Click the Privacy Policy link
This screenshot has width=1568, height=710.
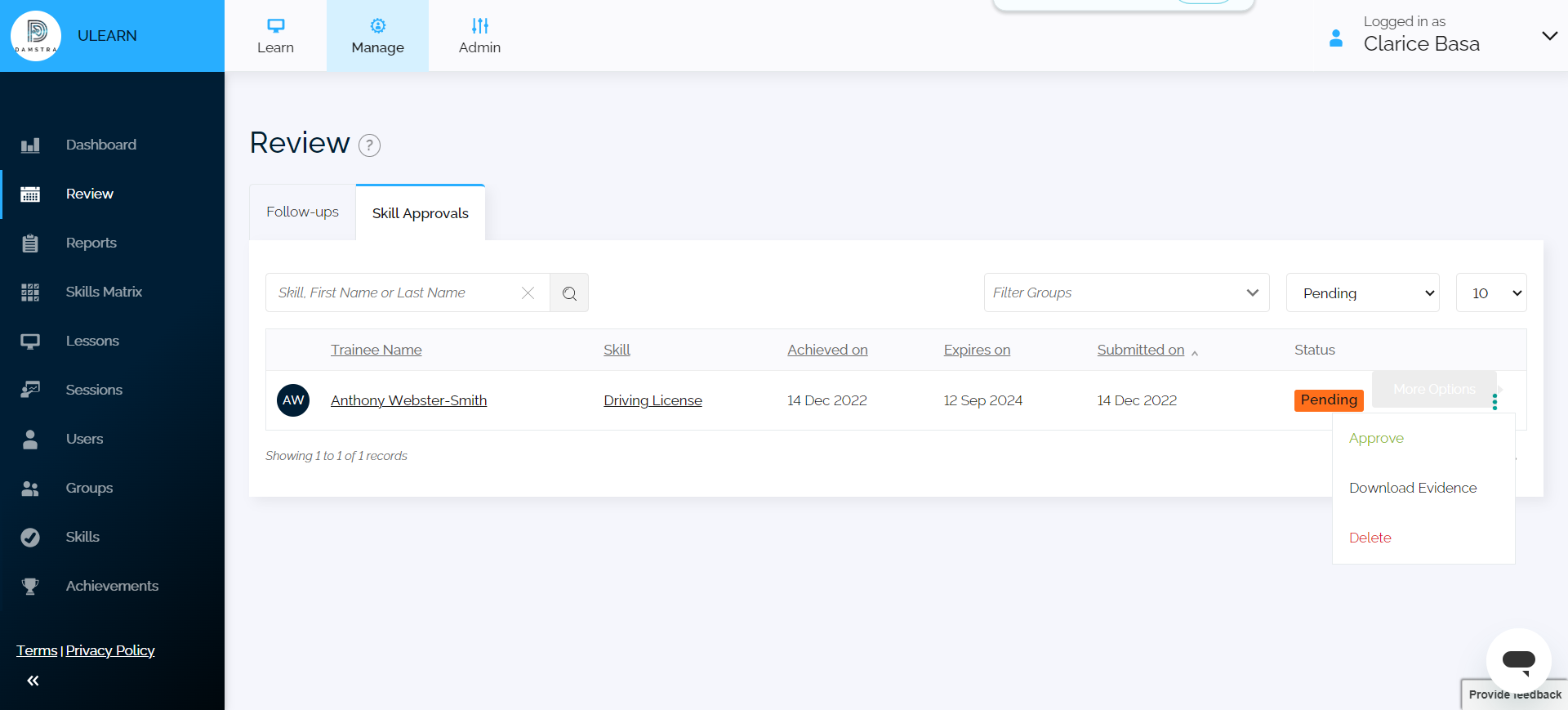click(110, 650)
